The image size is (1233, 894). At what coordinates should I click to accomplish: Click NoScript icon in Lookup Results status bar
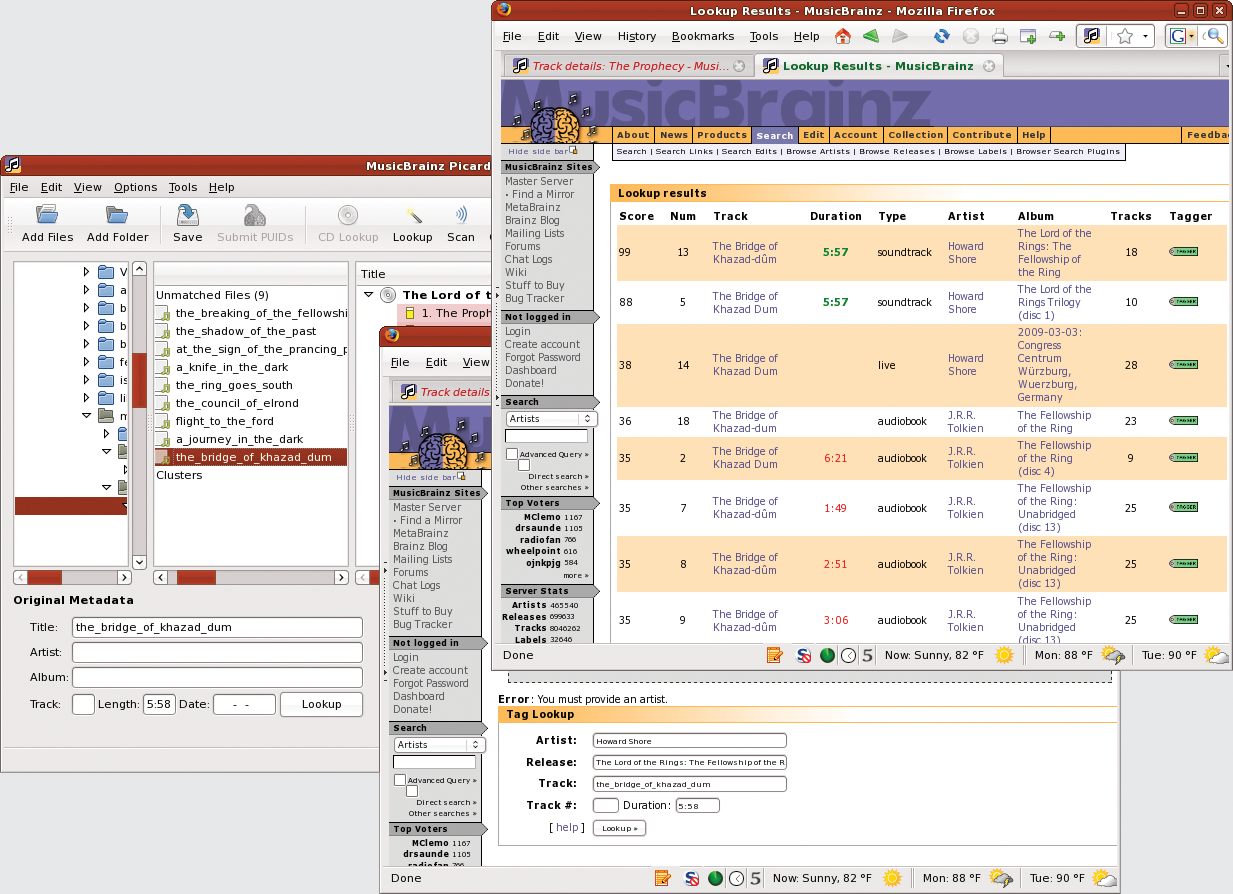[x=803, y=656]
